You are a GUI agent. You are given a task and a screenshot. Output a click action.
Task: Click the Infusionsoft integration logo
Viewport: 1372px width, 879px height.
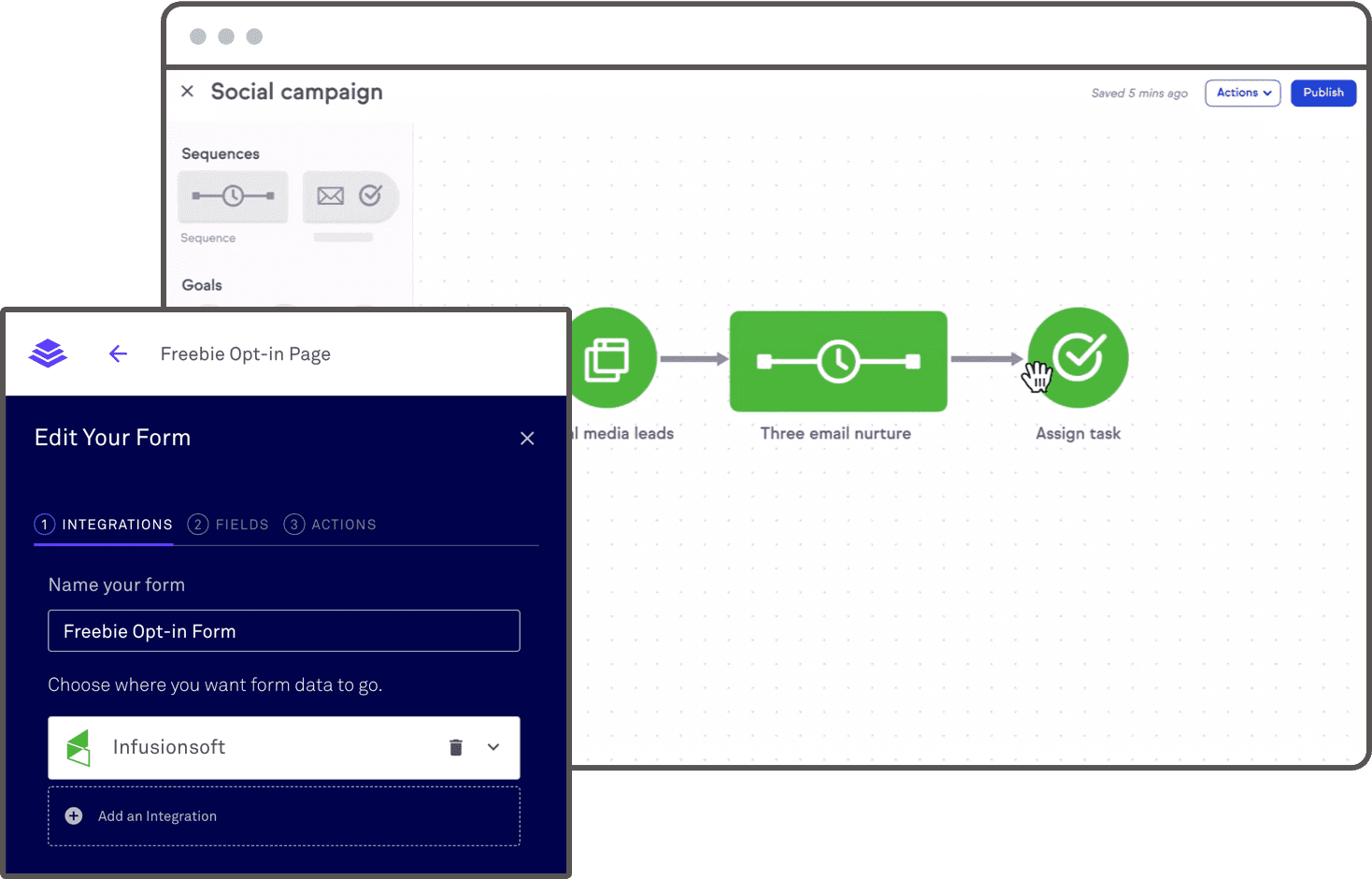pyautogui.click(x=79, y=747)
